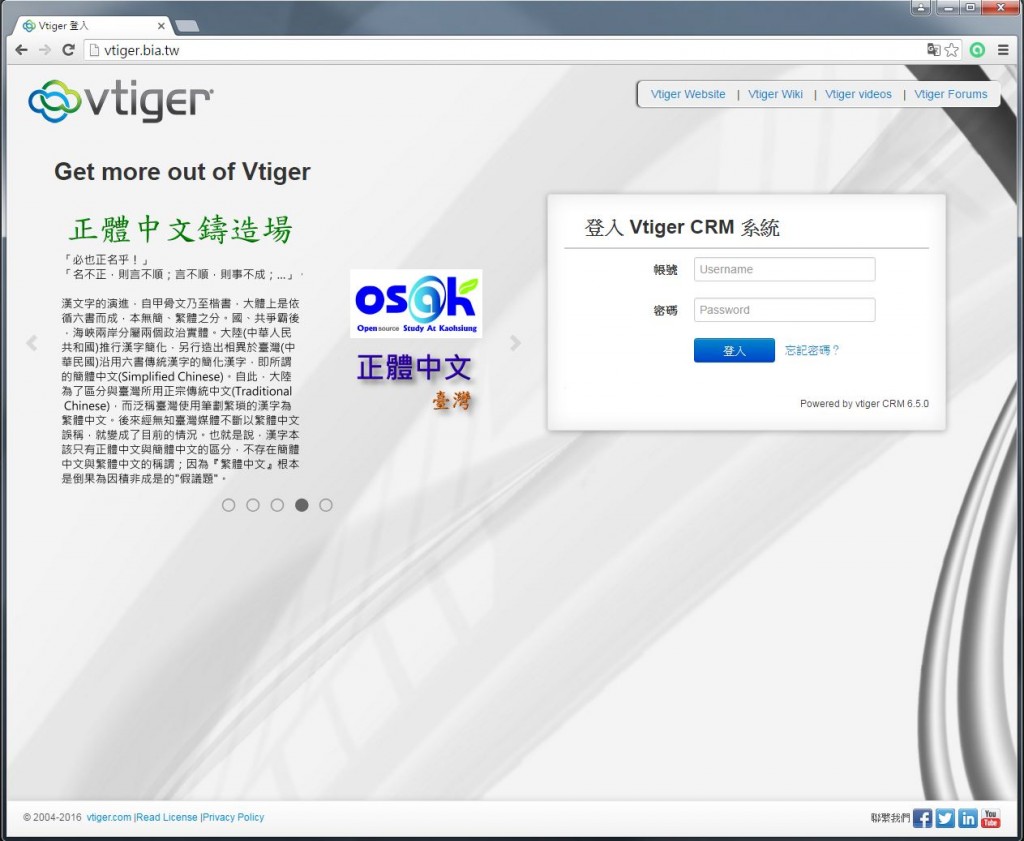The width and height of the screenshot is (1024, 841).
Task: Go back using browser back arrow
Action: [x=21, y=50]
